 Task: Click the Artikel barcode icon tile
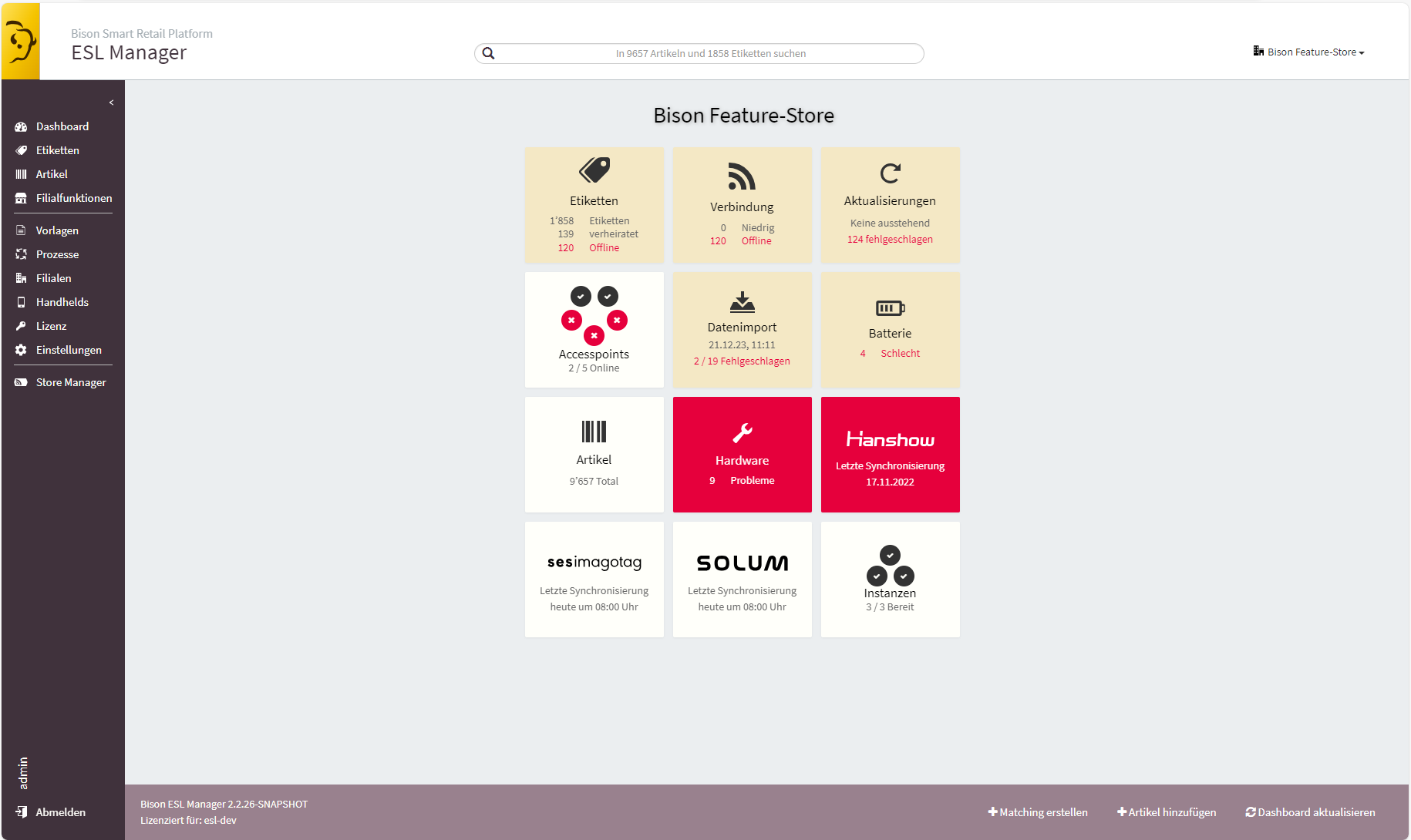594,455
